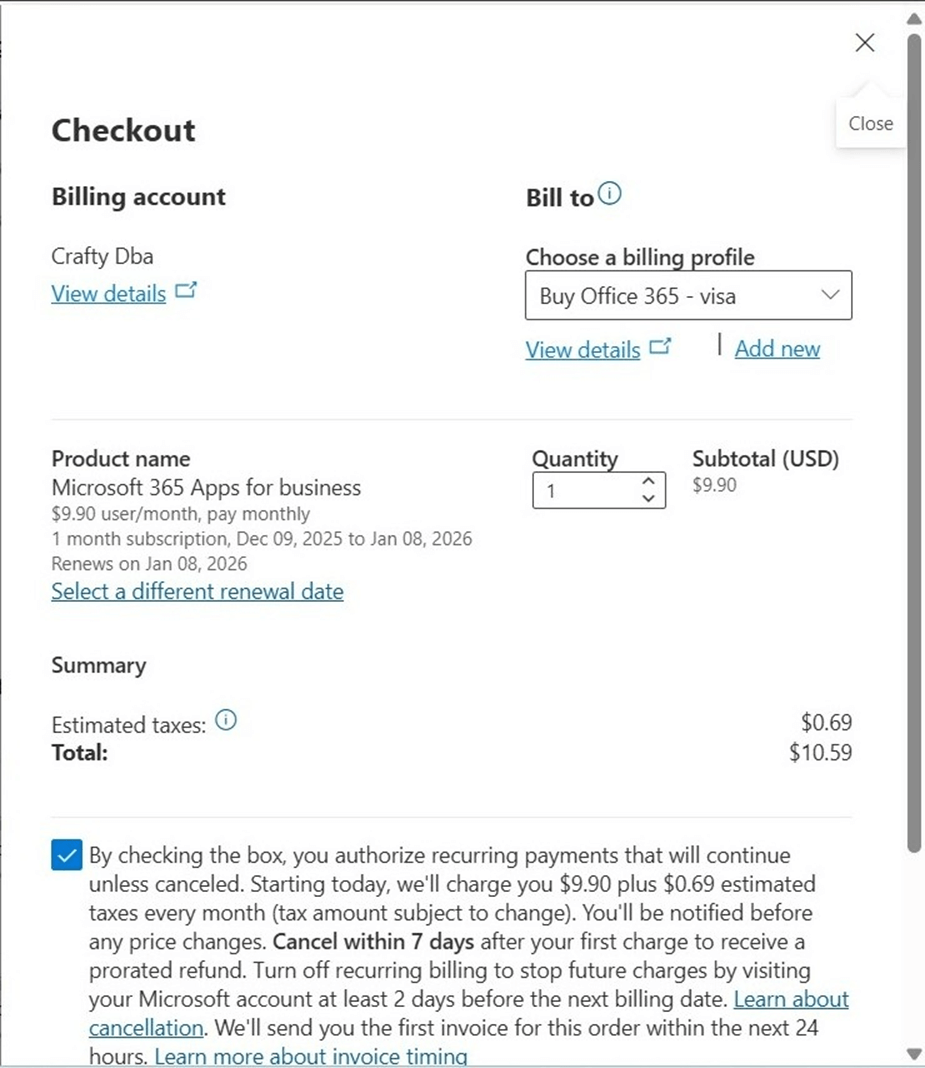The height and width of the screenshot is (1068, 925).
Task: Click the Estimated taxes info icon
Action: (x=226, y=720)
